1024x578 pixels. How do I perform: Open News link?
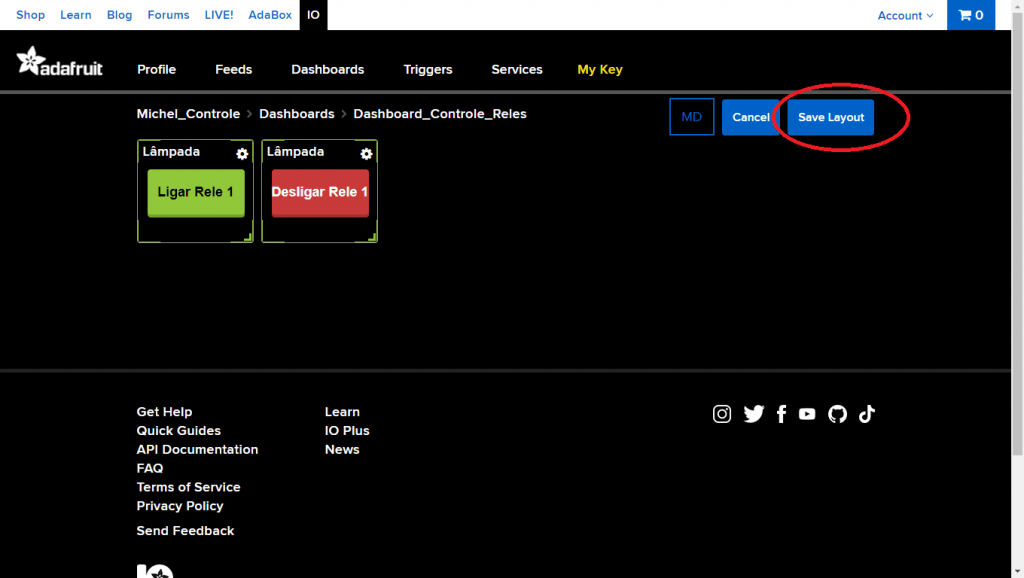point(342,449)
